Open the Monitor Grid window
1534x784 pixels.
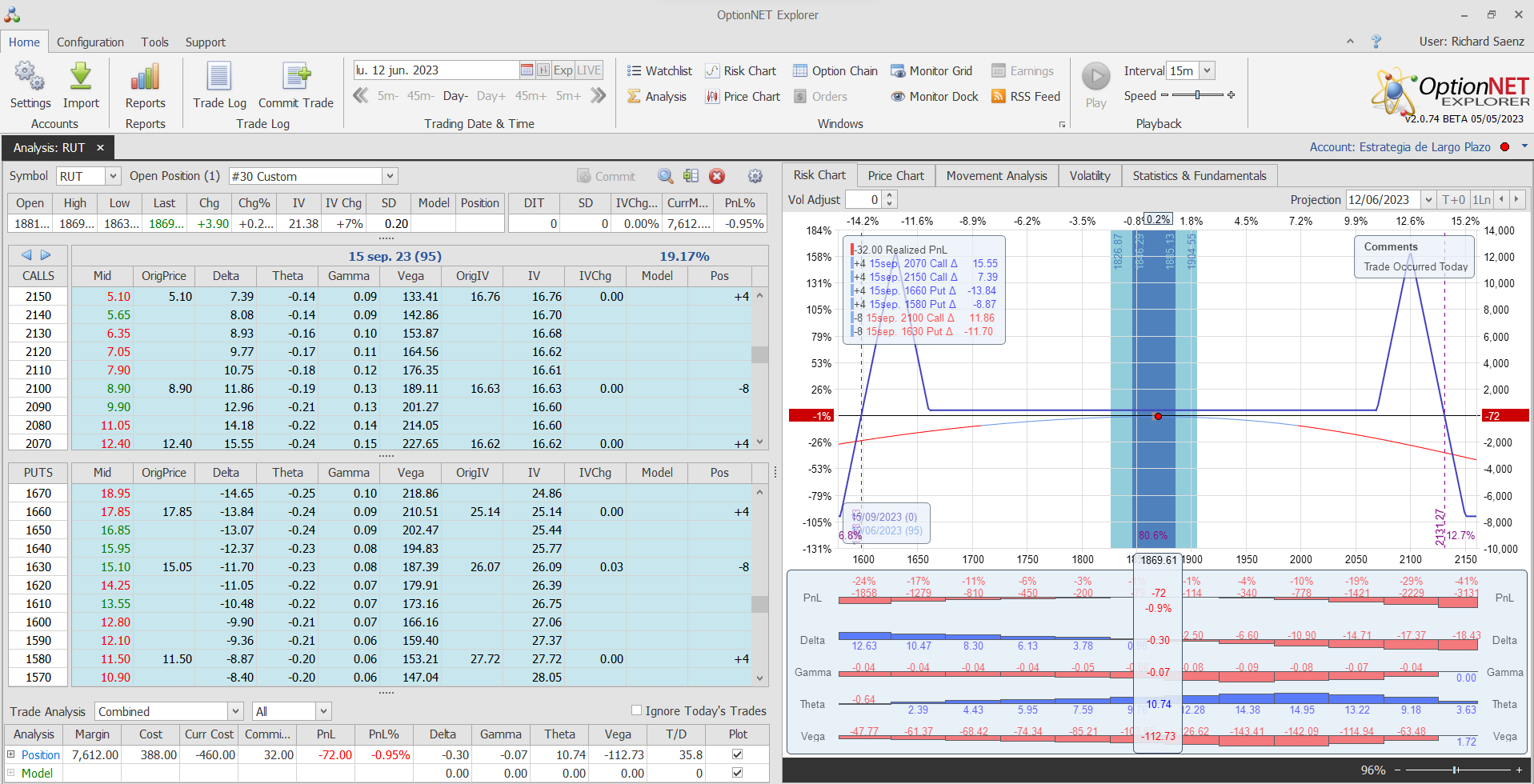[931, 71]
